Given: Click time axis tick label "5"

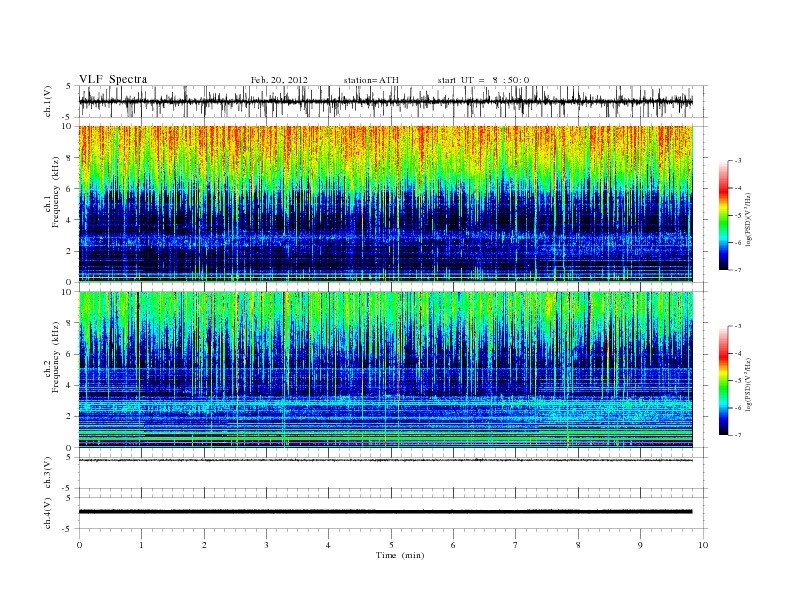Looking at the screenshot, I should click(391, 545).
